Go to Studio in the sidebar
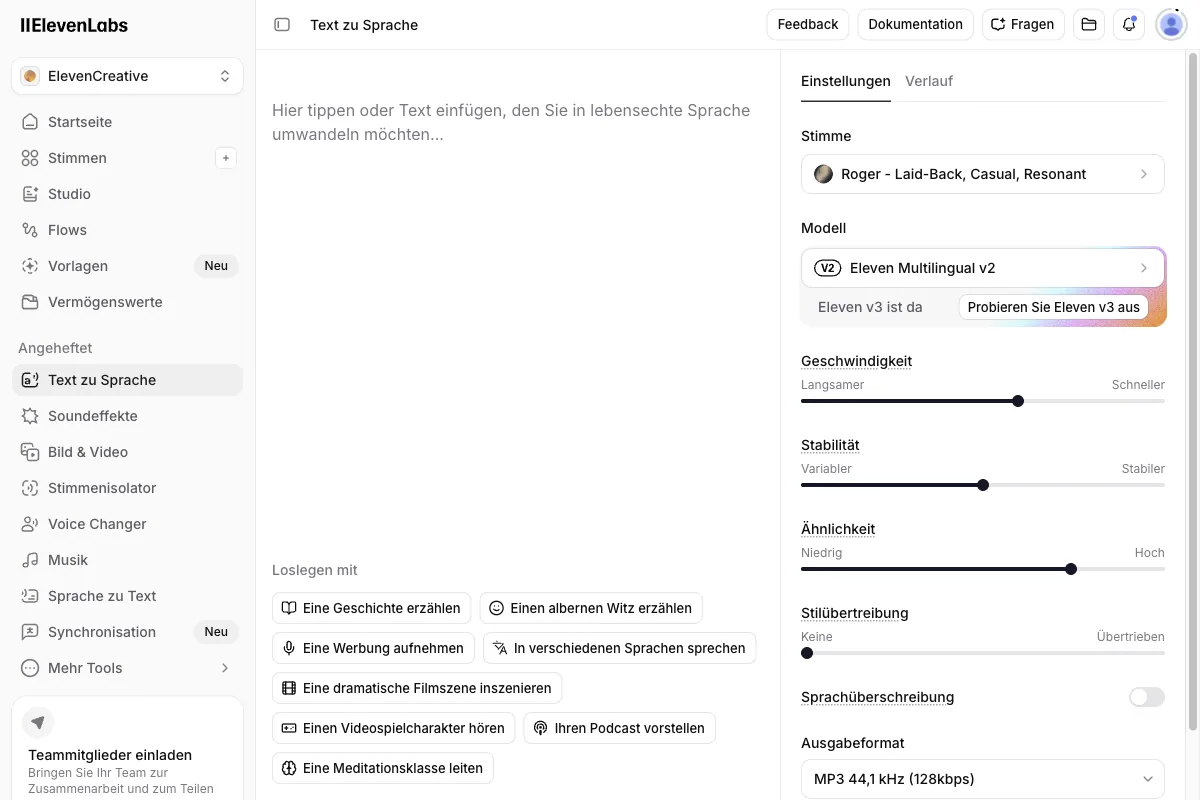Image resolution: width=1200 pixels, height=800 pixels. (x=127, y=194)
